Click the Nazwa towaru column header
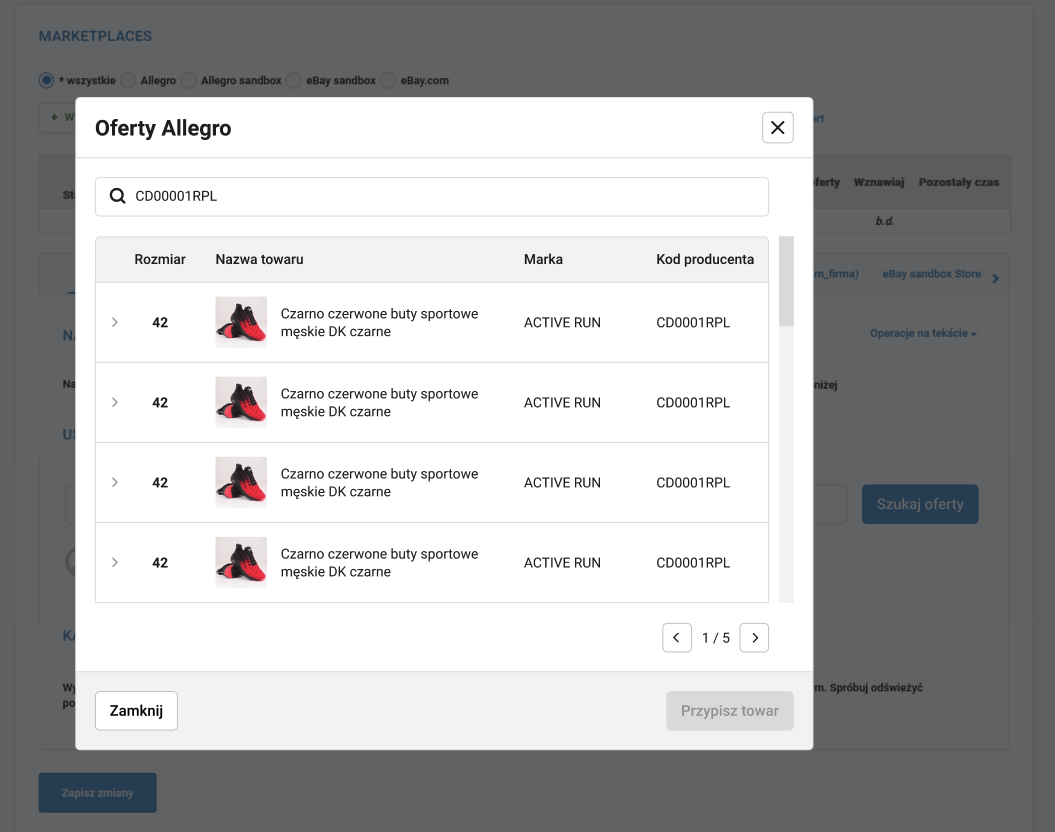1055x832 pixels. point(259,259)
